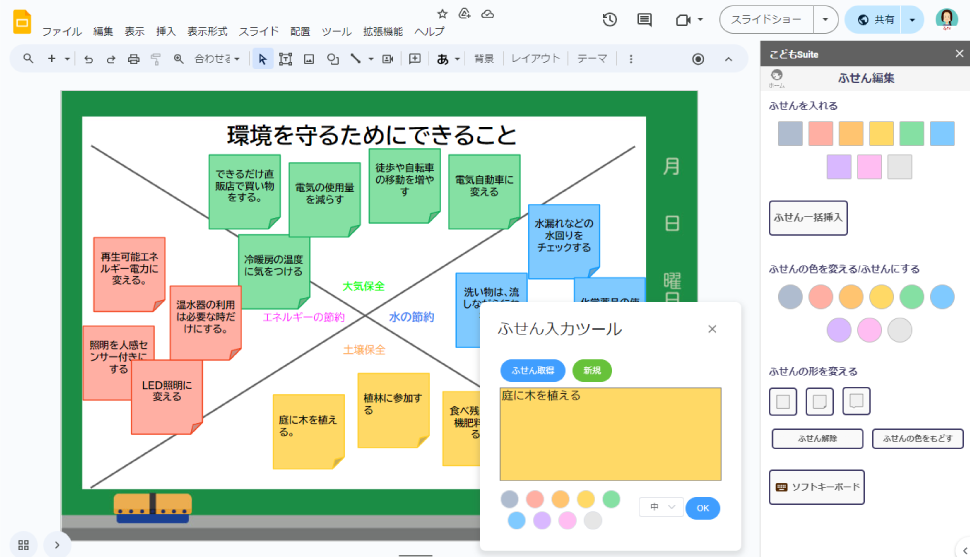This screenshot has width=970, height=557.
Task: Click the insert image toolbar icon
Action: [309, 59]
